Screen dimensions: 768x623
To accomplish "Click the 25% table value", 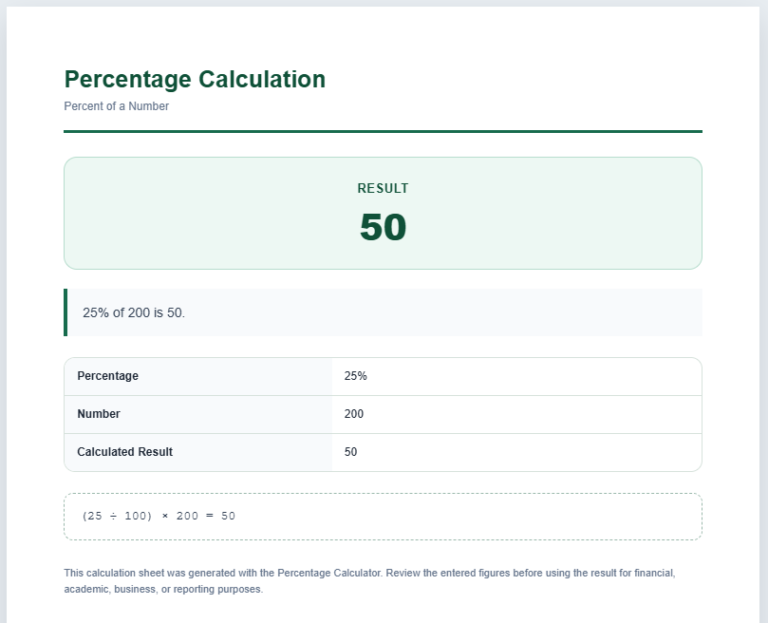I will pos(356,376).
